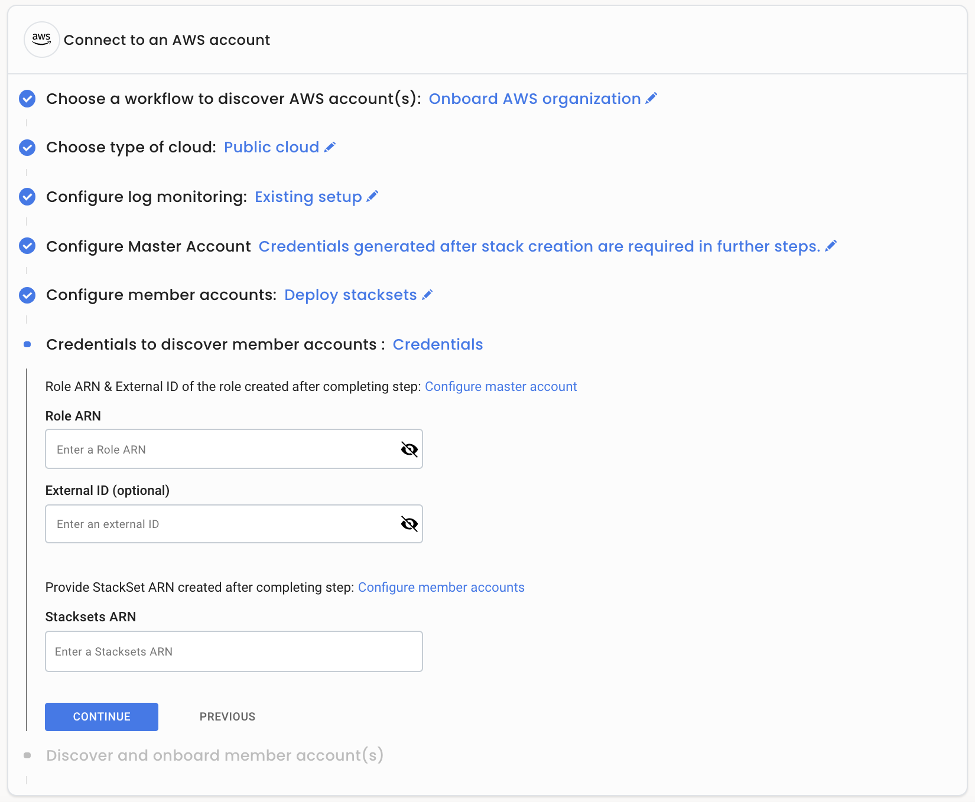Toggle visibility of Role ARN field

(409, 449)
